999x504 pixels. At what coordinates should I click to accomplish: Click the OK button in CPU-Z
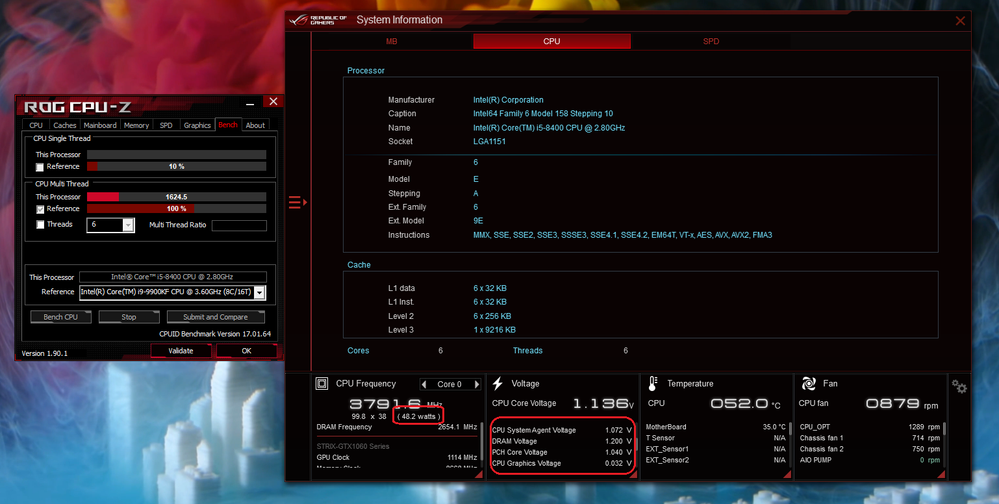coord(247,351)
